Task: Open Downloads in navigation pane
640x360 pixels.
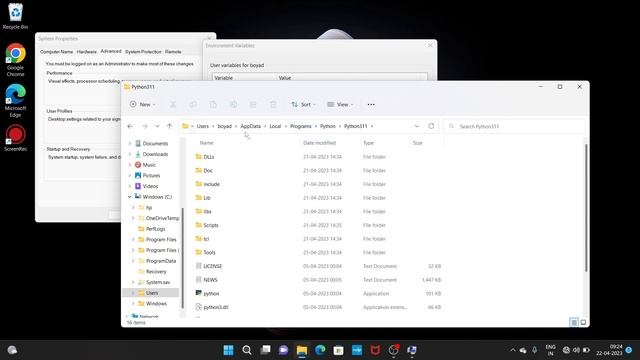Action: pyautogui.click(x=155, y=154)
